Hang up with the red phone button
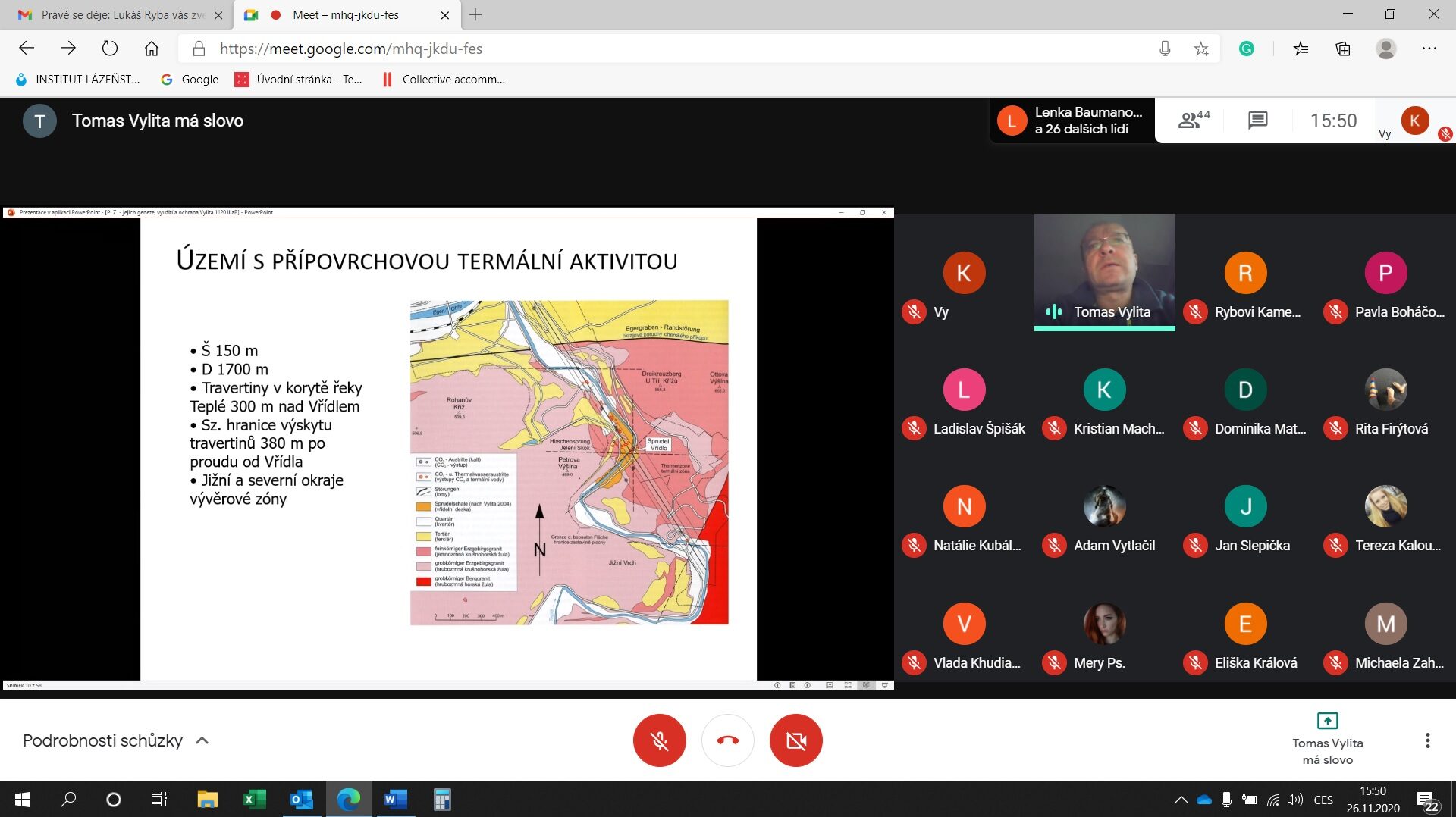 (728, 740)
